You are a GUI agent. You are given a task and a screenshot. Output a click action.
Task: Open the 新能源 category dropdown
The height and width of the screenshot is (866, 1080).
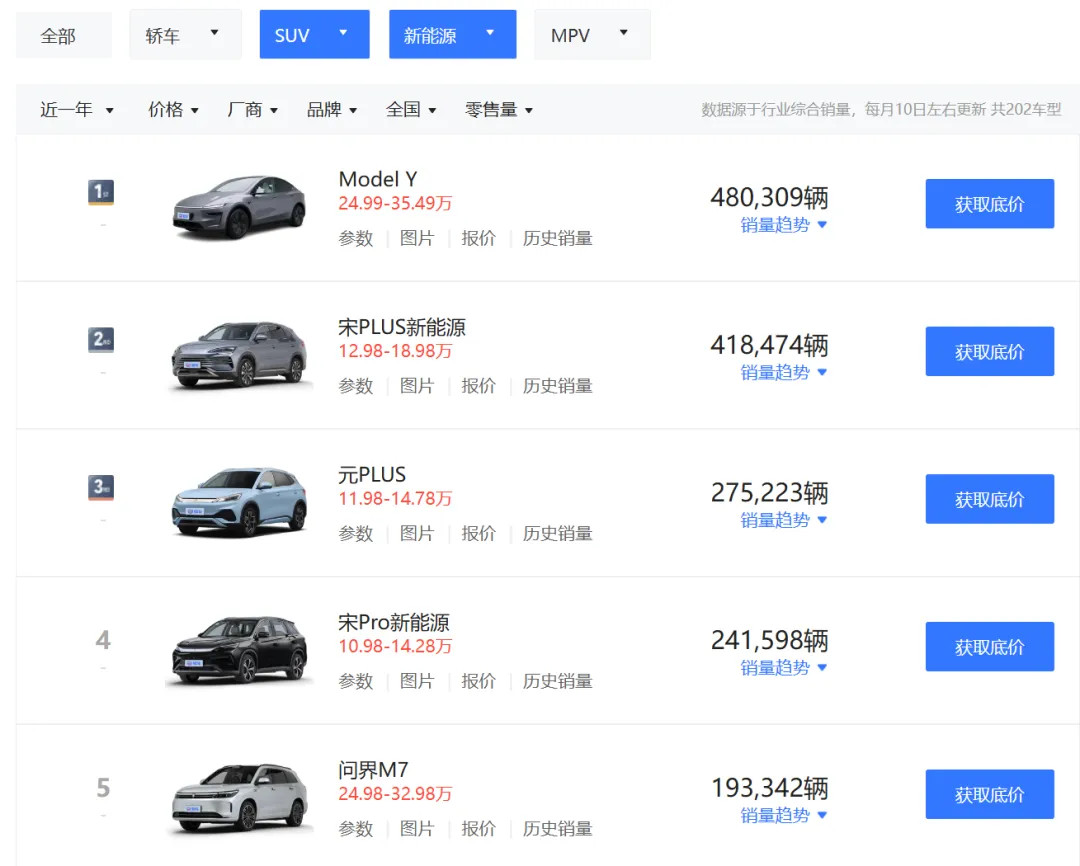pos(453,34)
